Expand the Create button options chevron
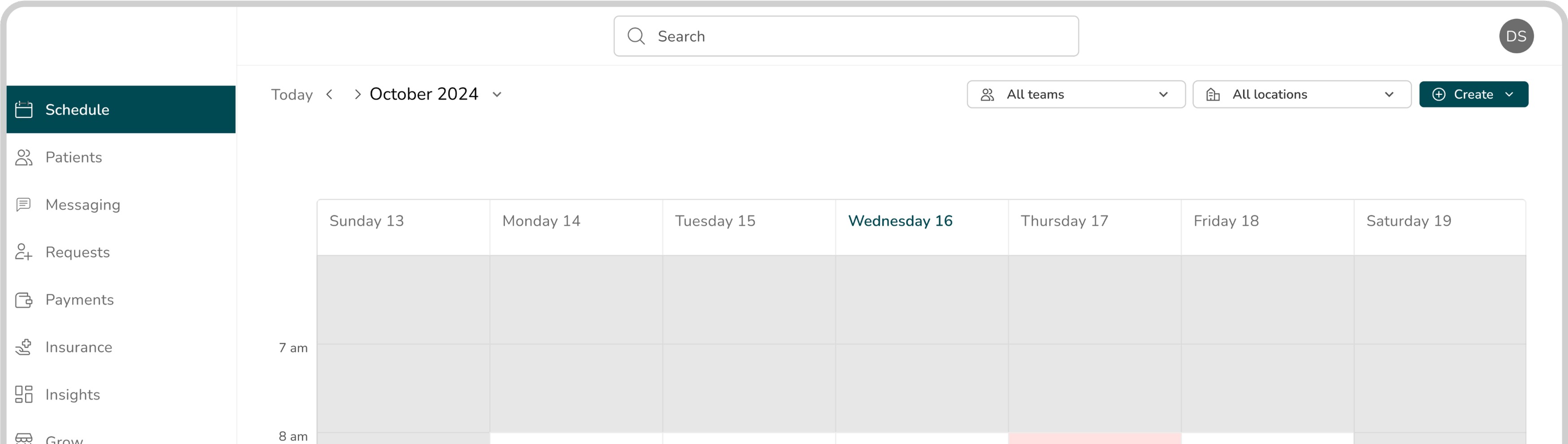Viewport: 1568px width, 444px height. tap(1510, 94)
